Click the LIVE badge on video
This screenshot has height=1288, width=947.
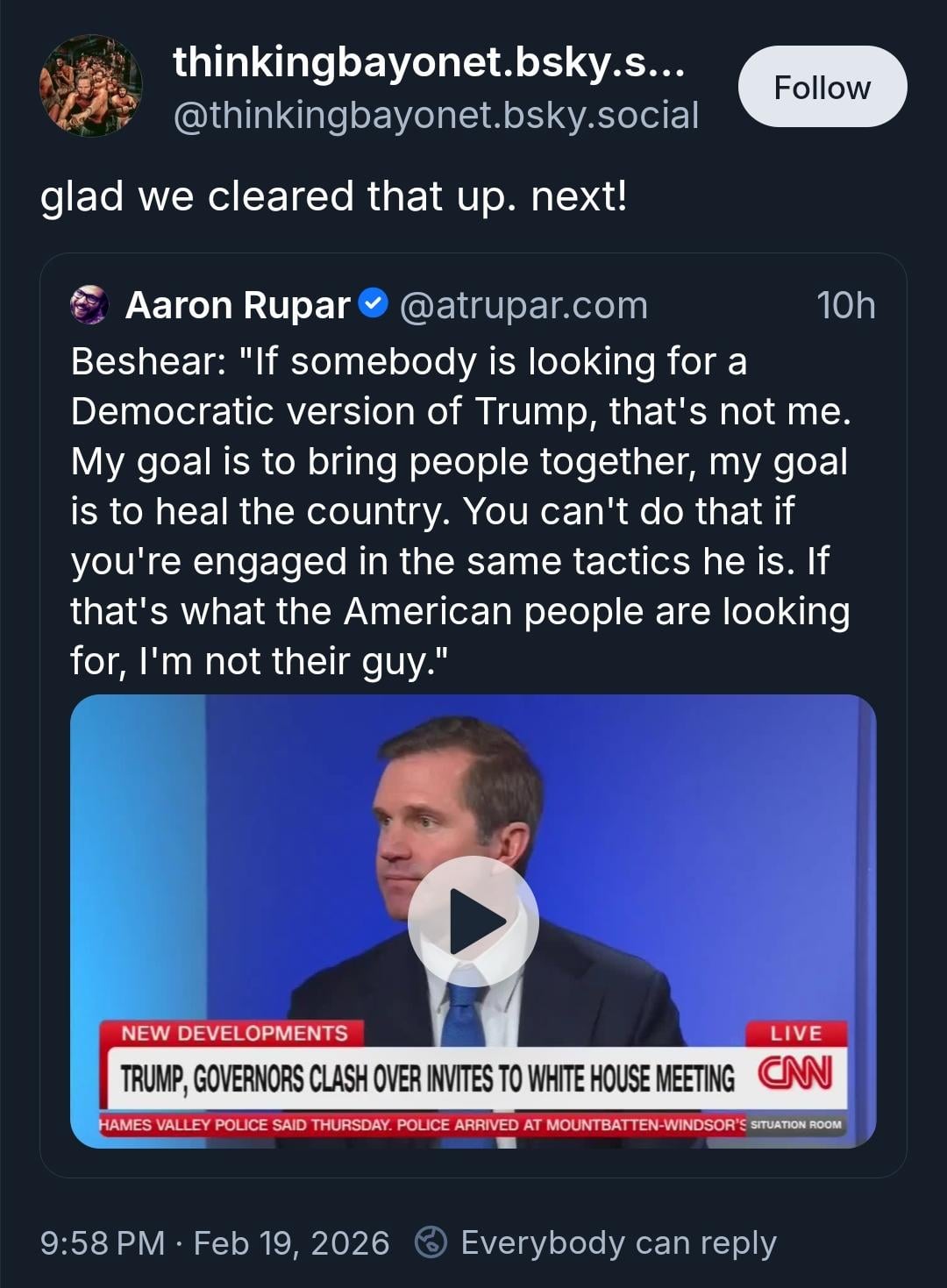(x=795, y=1033)
